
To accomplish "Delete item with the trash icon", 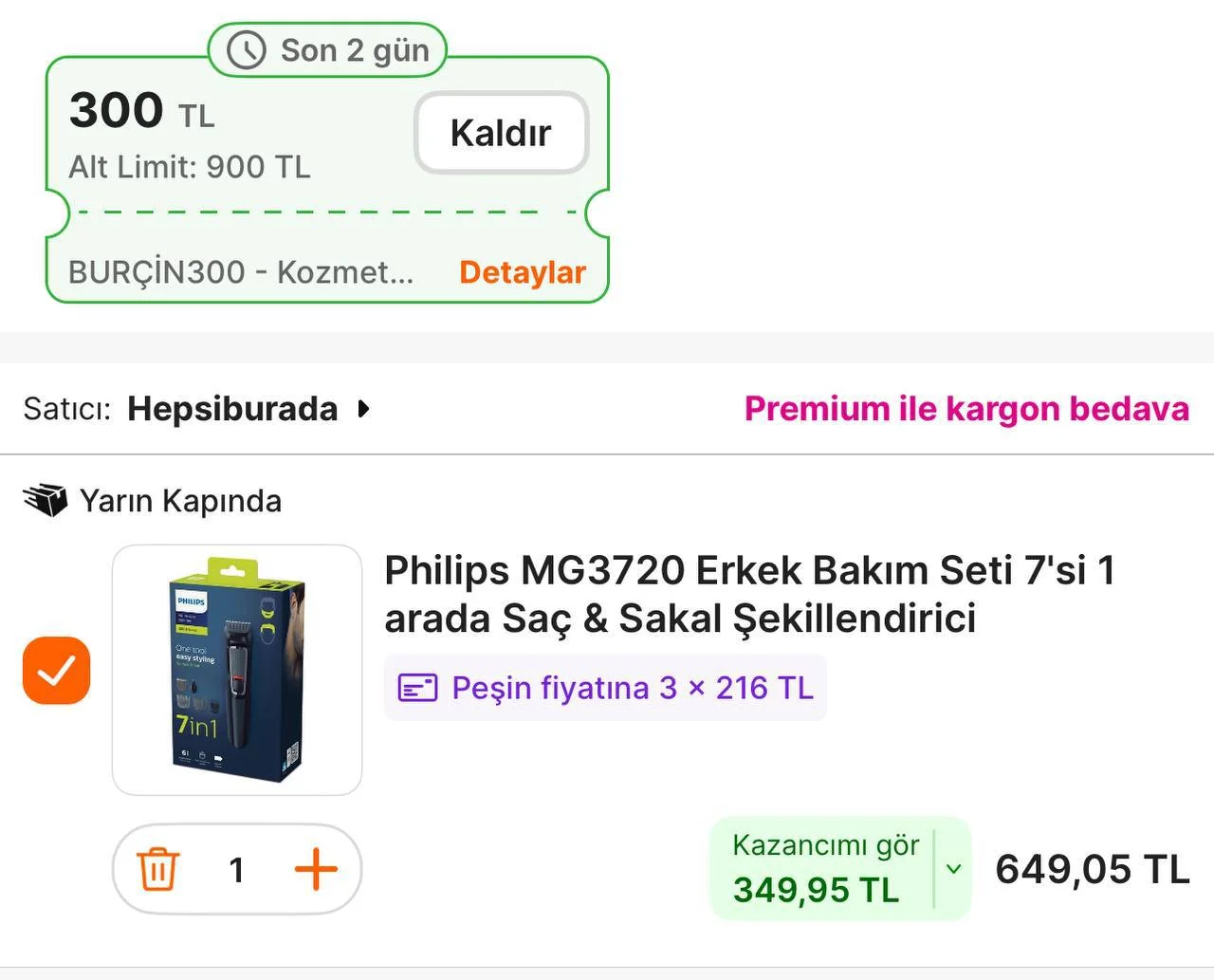I will coord(157,869).
